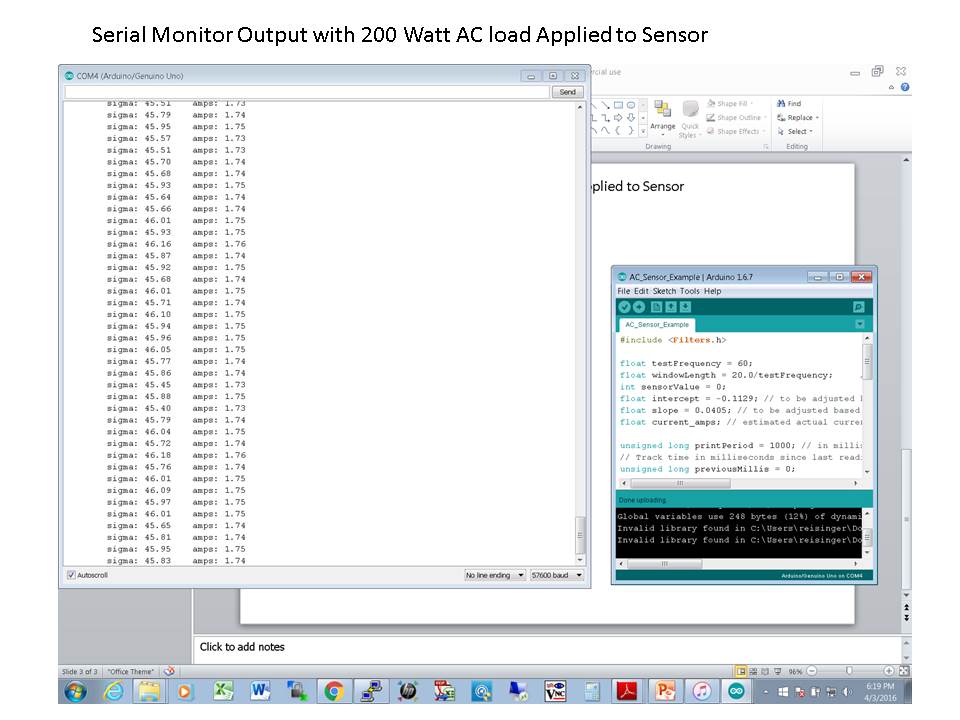Click the PowerPoint Arrange icon
The height and width of the screenshot is (720, 960).
[662, 117]
